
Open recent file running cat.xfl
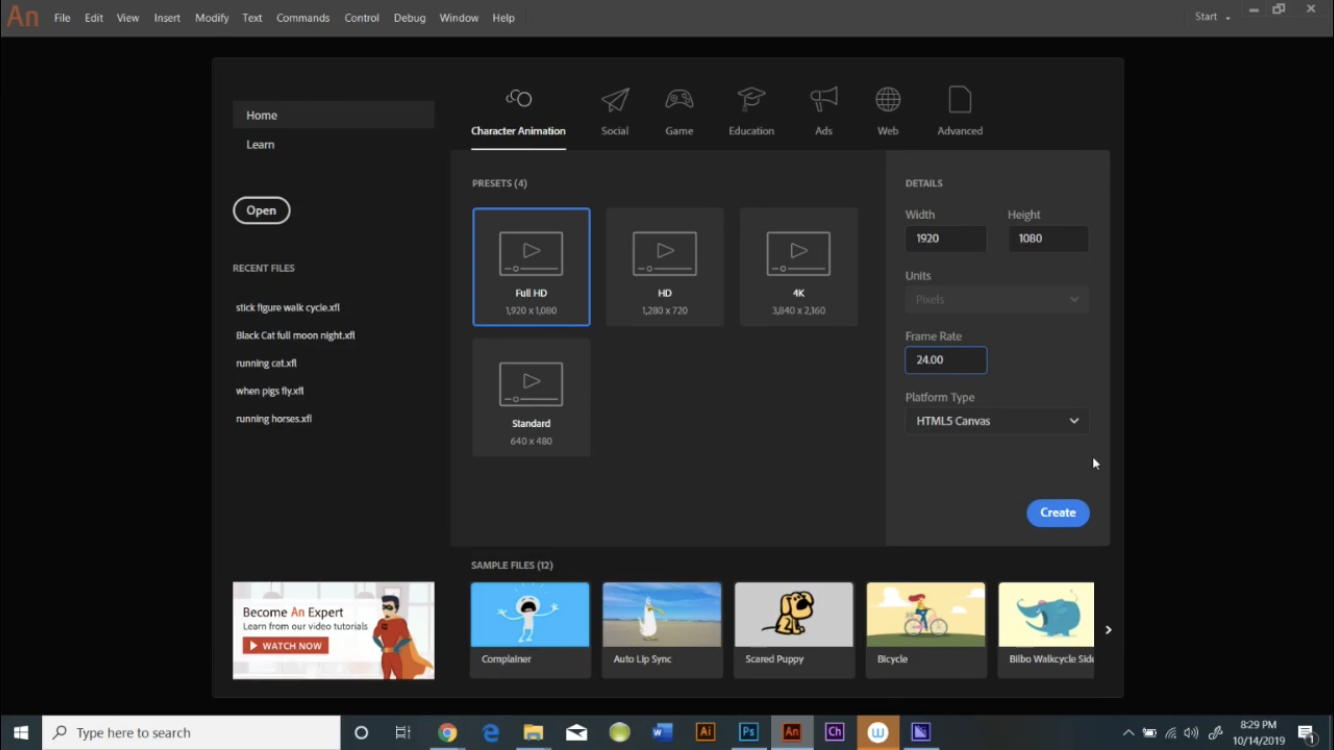(266, 364)
